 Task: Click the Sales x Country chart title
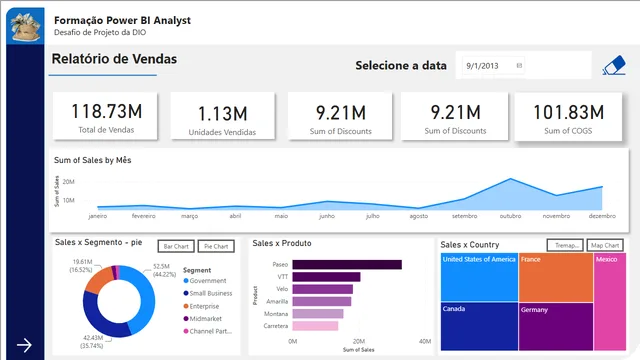470,245
